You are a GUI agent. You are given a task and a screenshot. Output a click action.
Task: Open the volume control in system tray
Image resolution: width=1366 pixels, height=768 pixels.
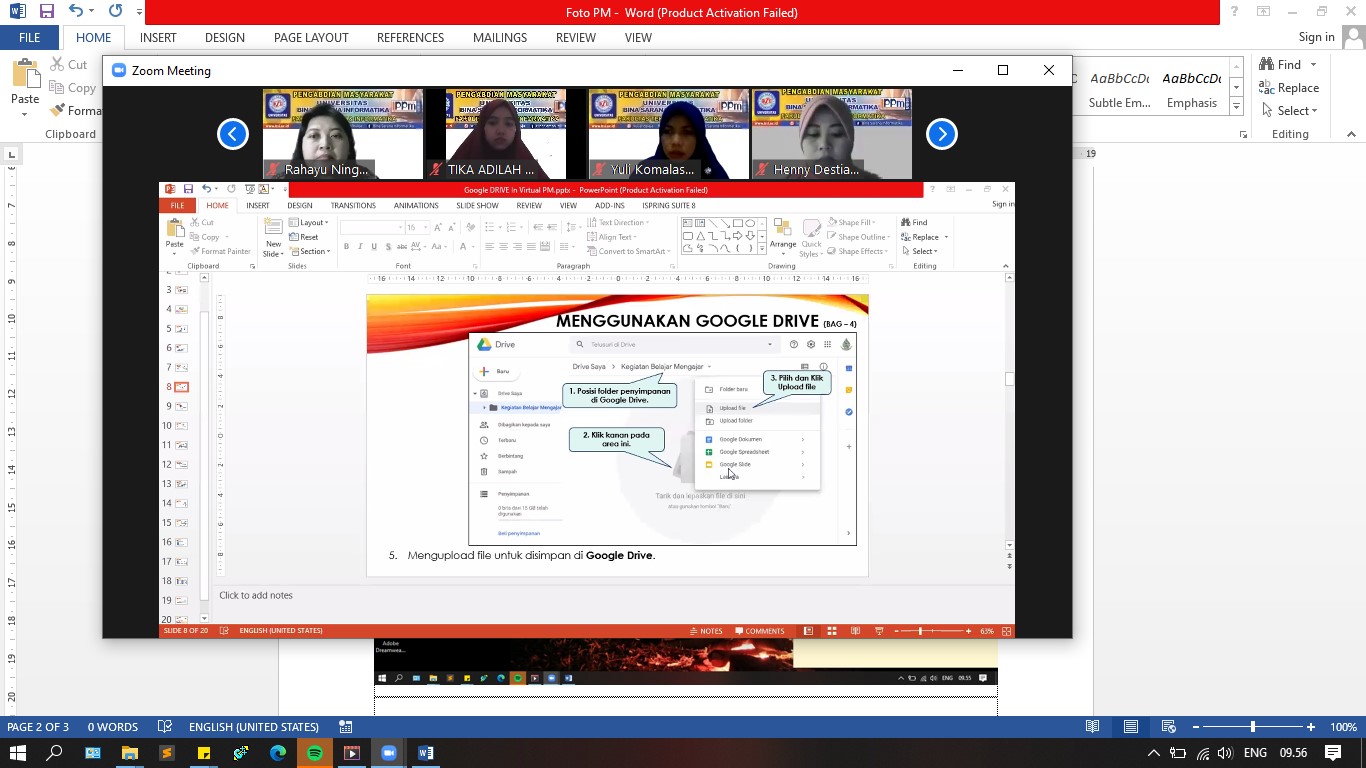coord(1225,753)
